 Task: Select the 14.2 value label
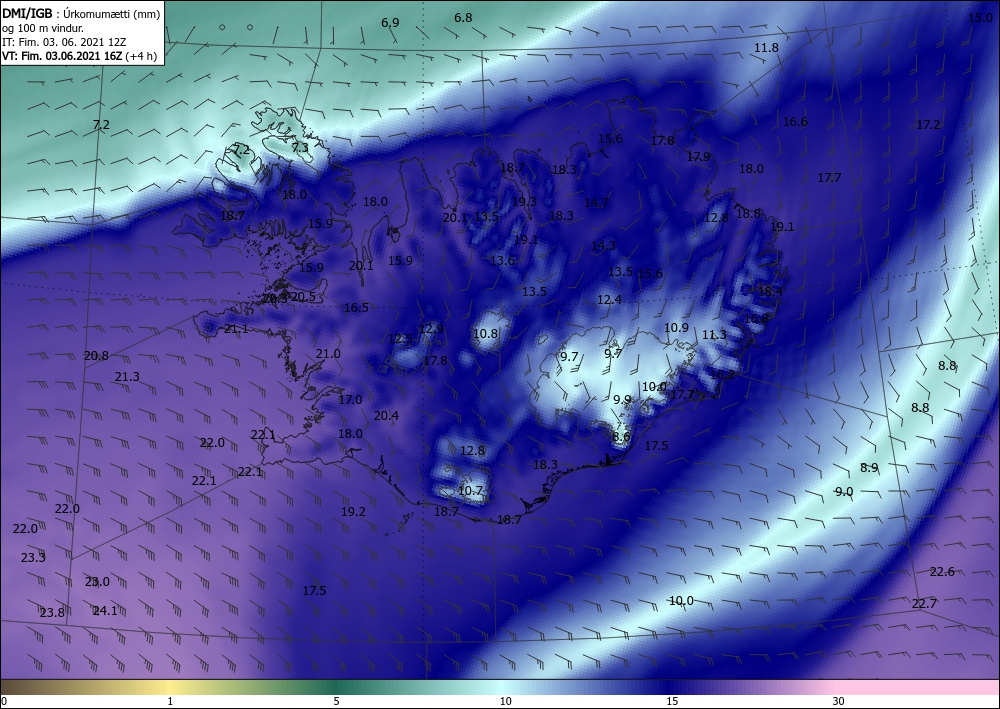596,203
